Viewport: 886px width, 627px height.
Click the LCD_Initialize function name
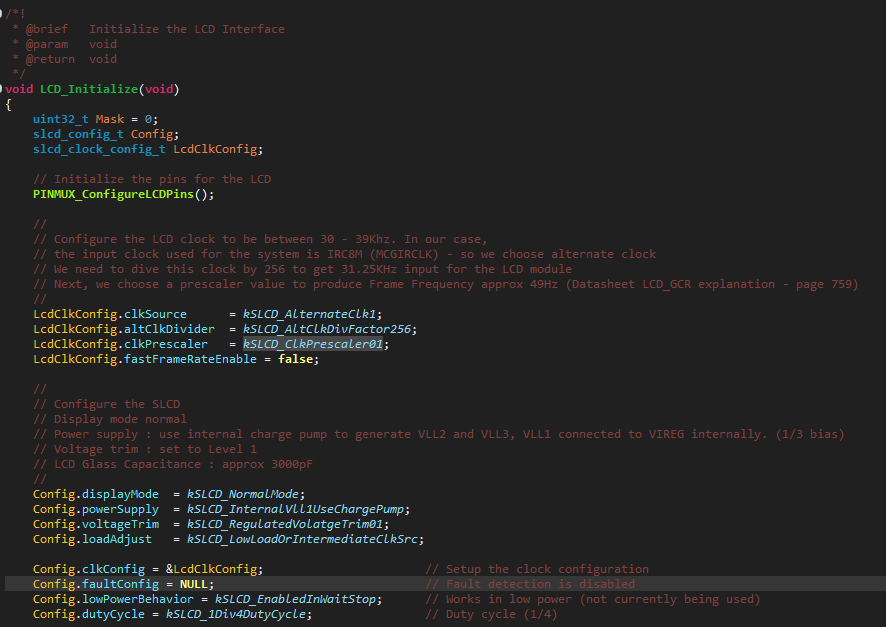click(89, 89)
